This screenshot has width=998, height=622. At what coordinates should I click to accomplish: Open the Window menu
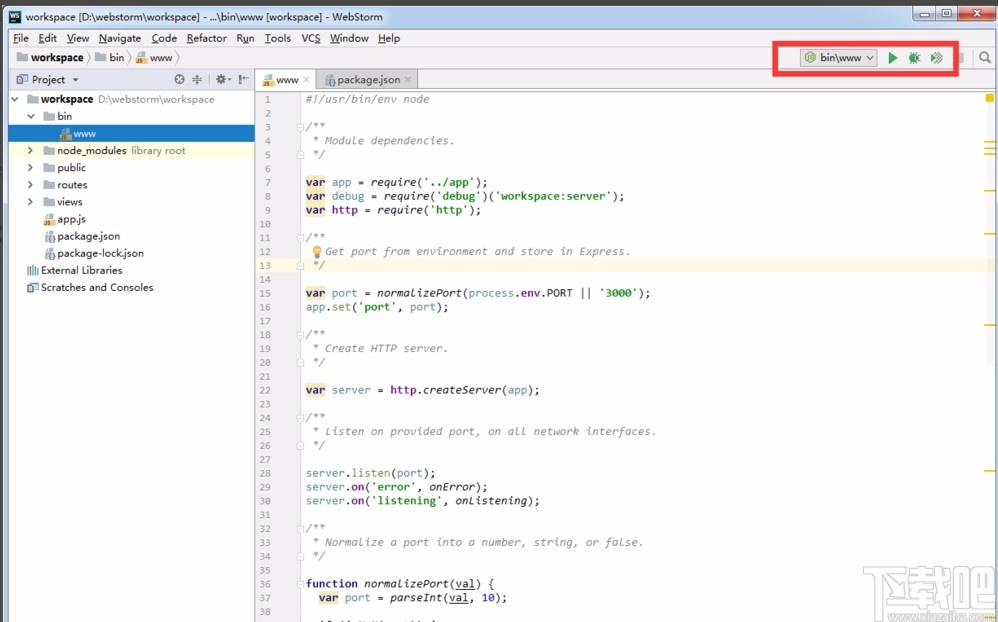[349, 38]
